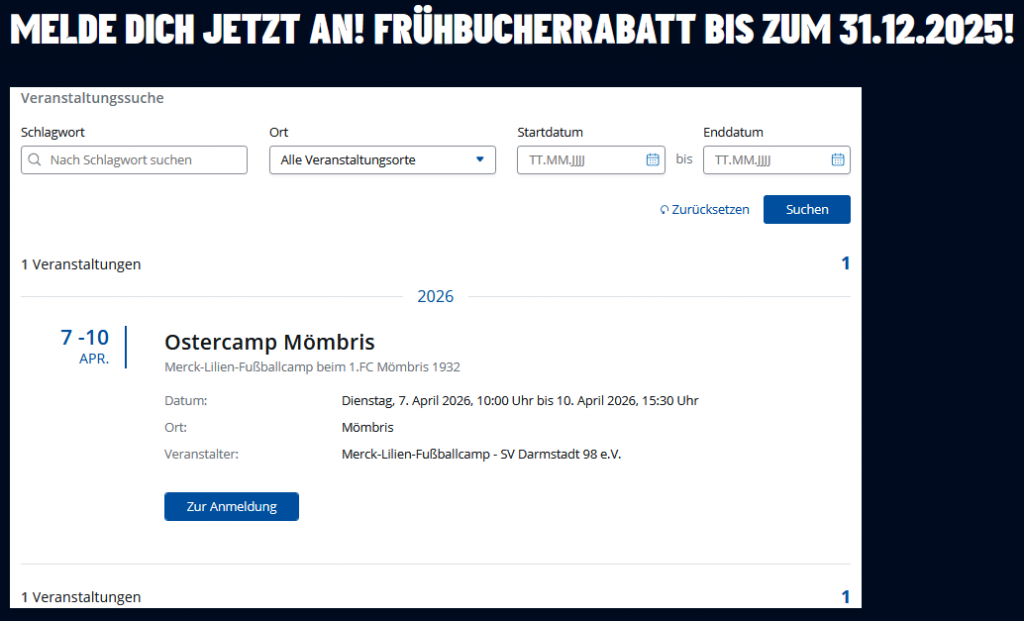Open the Startdatum calendar picker icon
Image resolution: width=1024 pixels, height=621 pixels.
652,160
